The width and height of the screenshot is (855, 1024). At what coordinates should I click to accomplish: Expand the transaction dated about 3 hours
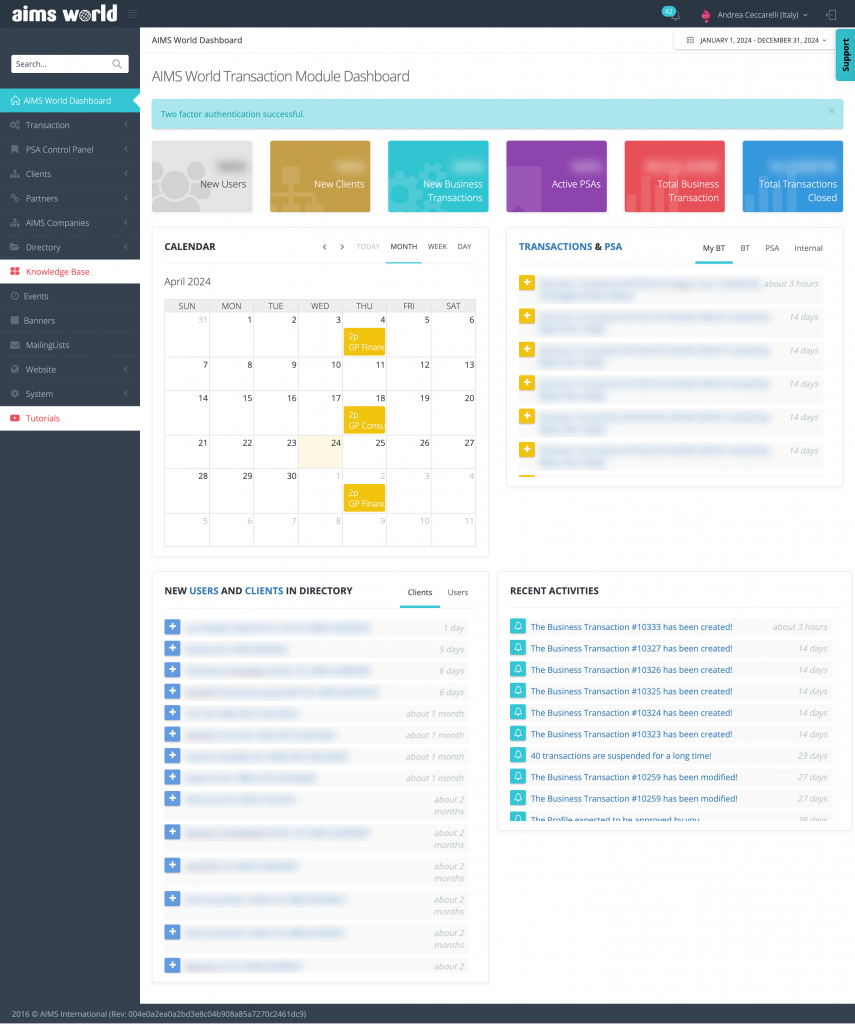click(x=527, y=283)
